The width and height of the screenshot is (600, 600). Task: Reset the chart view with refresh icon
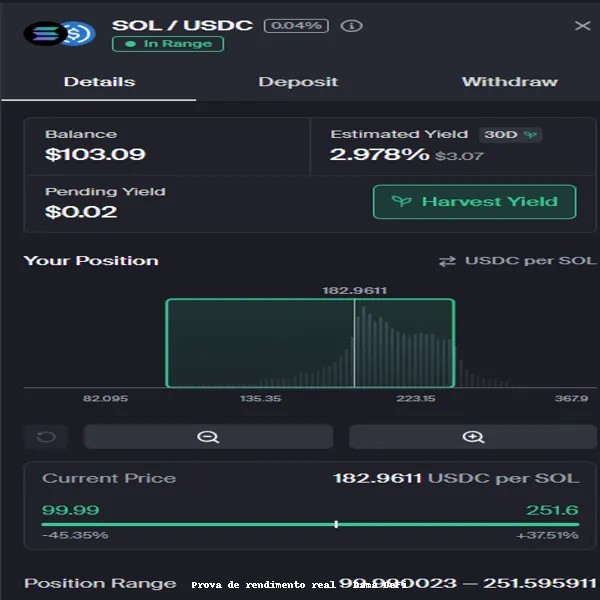(x=46, y=437)
